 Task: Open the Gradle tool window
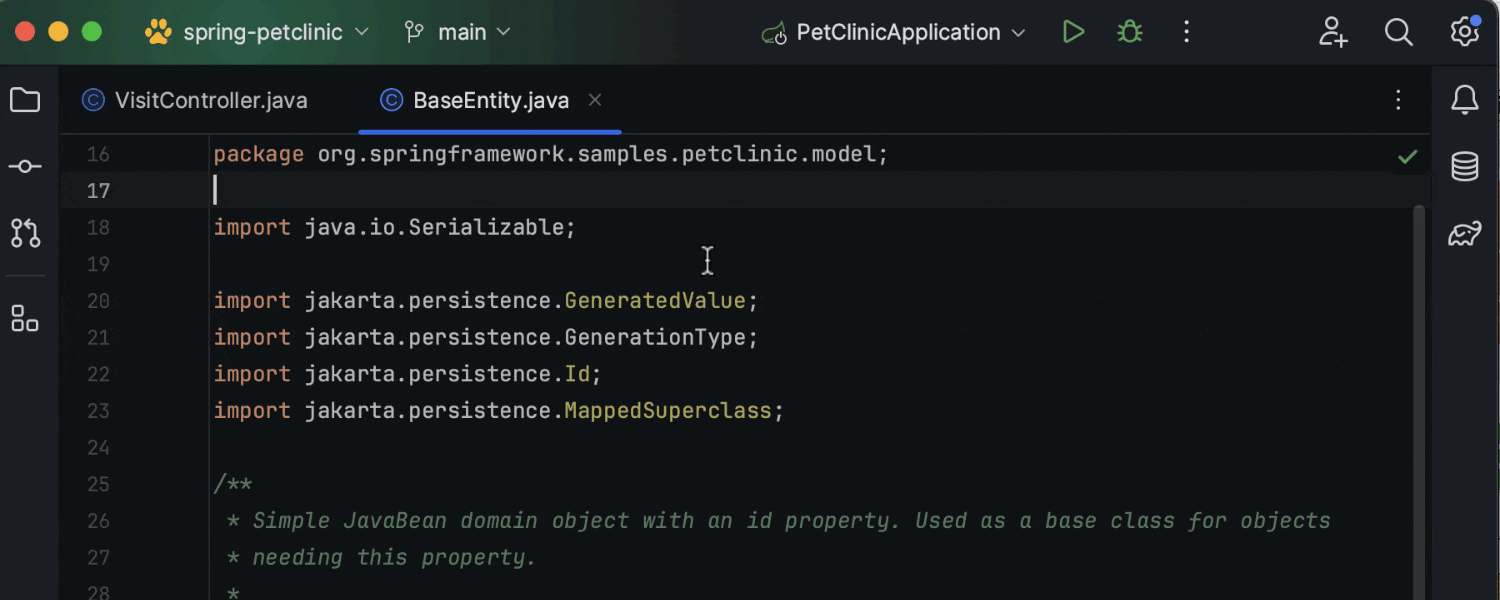[1464, 232]
